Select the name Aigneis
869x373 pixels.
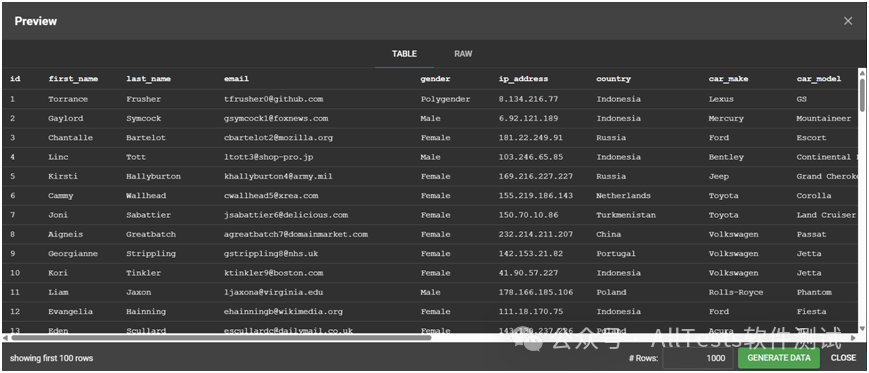tap(65, 234)
